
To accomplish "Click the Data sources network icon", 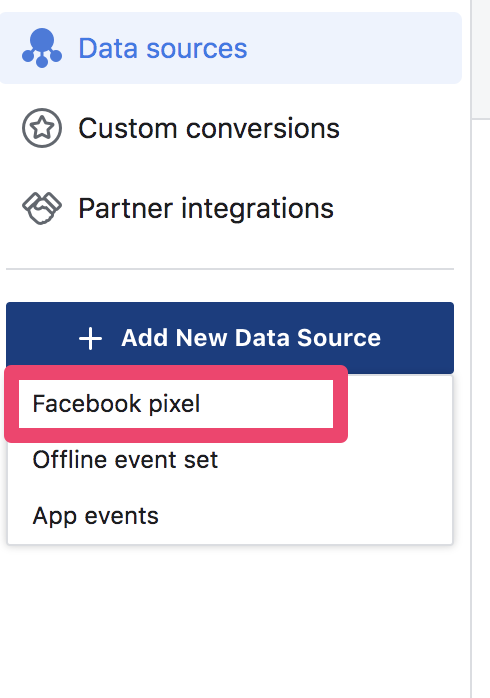I will [42, 48].
